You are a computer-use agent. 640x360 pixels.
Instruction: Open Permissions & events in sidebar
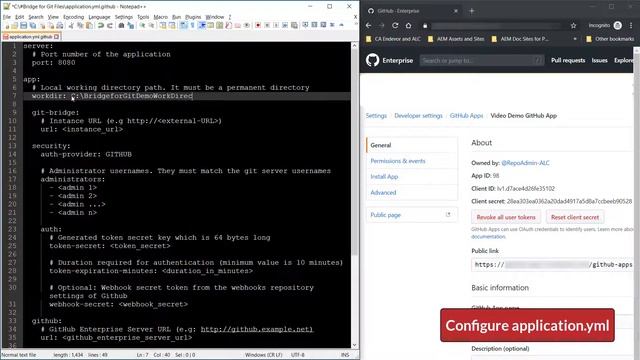click(398, 161)
